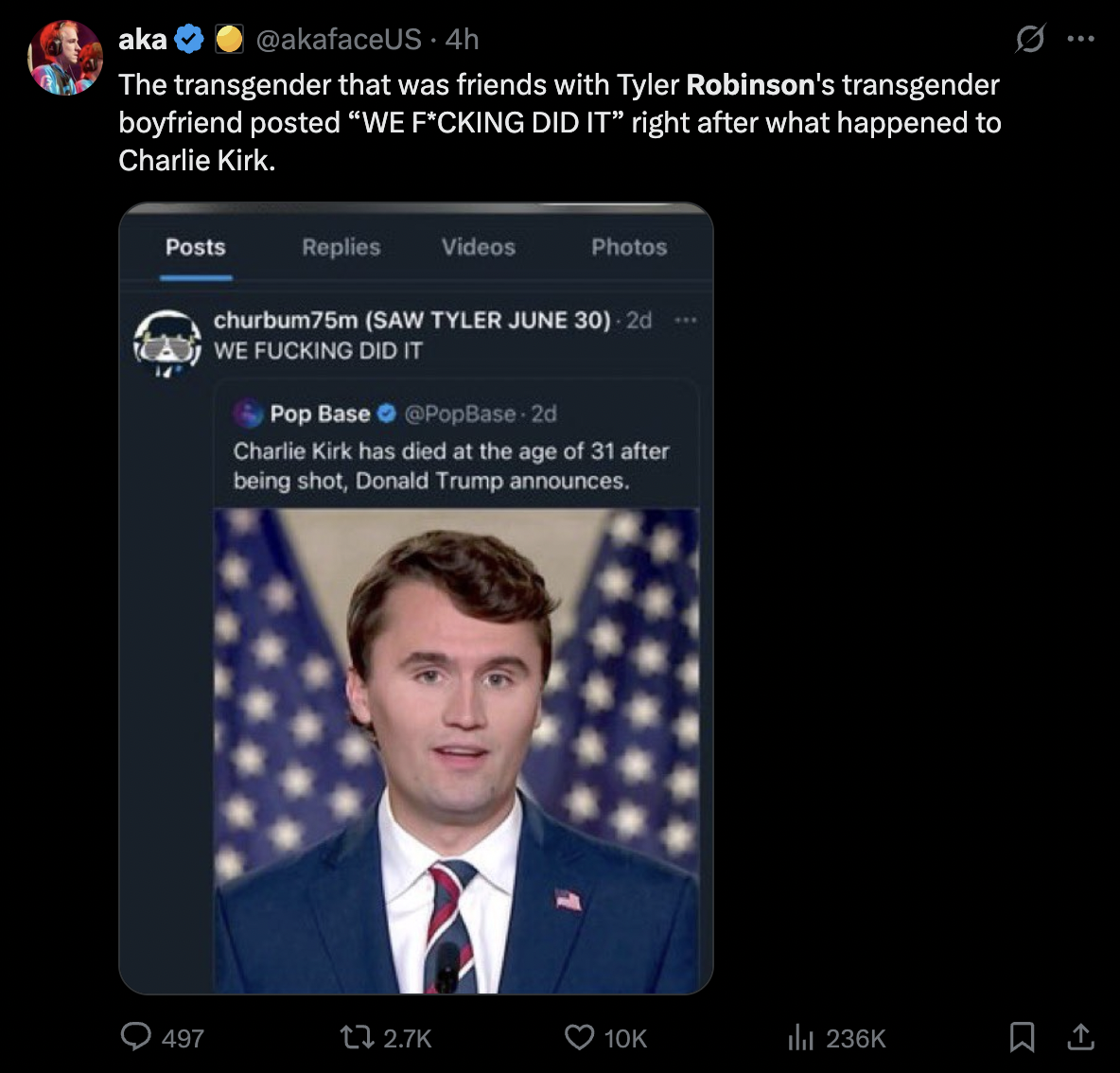This screenshot has height=1073, width=1120.
Task: Open the man in suit photo
Action: [x=456, y=749]
